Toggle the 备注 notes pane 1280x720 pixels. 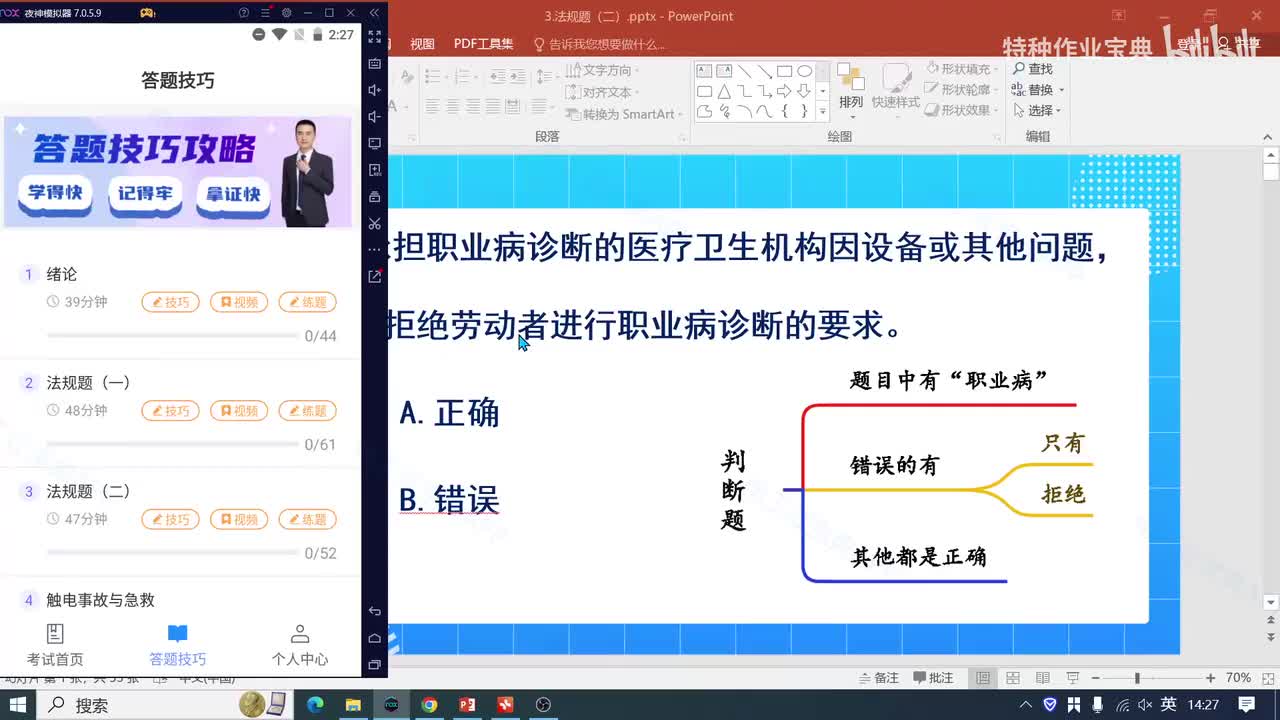tap(879, 678)
